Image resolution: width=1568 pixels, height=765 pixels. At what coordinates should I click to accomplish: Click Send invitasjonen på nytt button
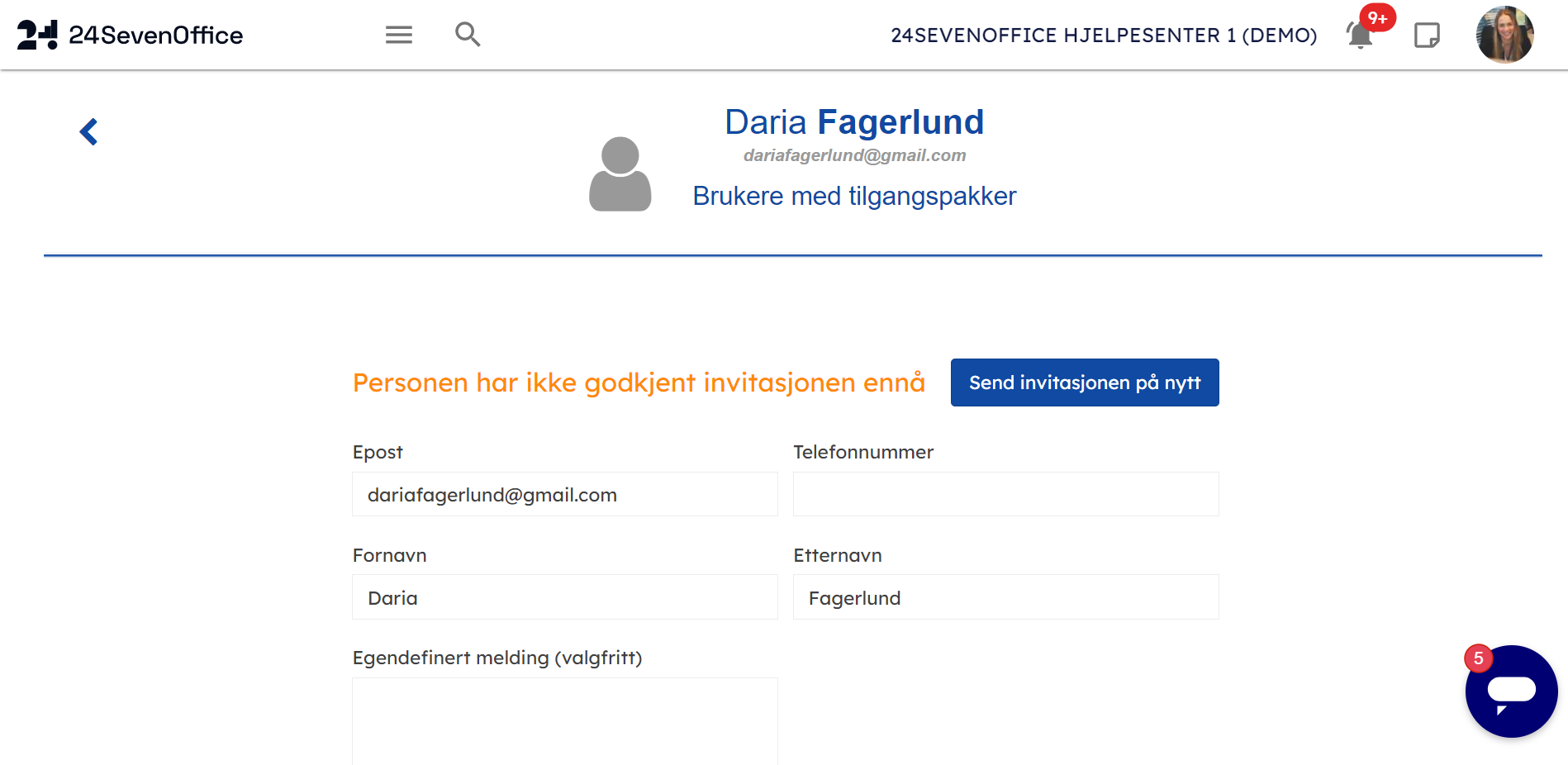coord(1084,382)
